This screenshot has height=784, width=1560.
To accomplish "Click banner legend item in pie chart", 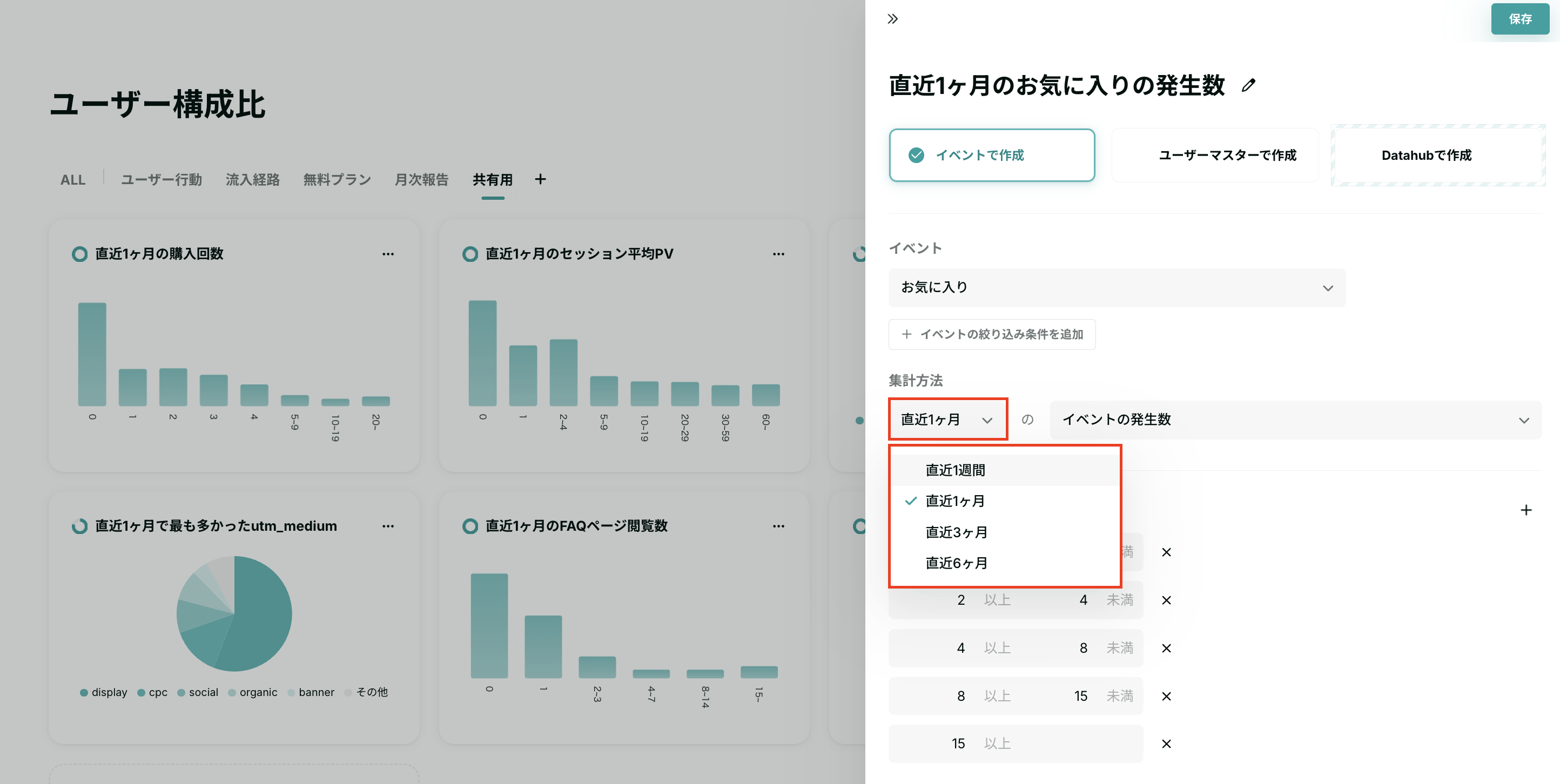I will click(x=311, y=692).
